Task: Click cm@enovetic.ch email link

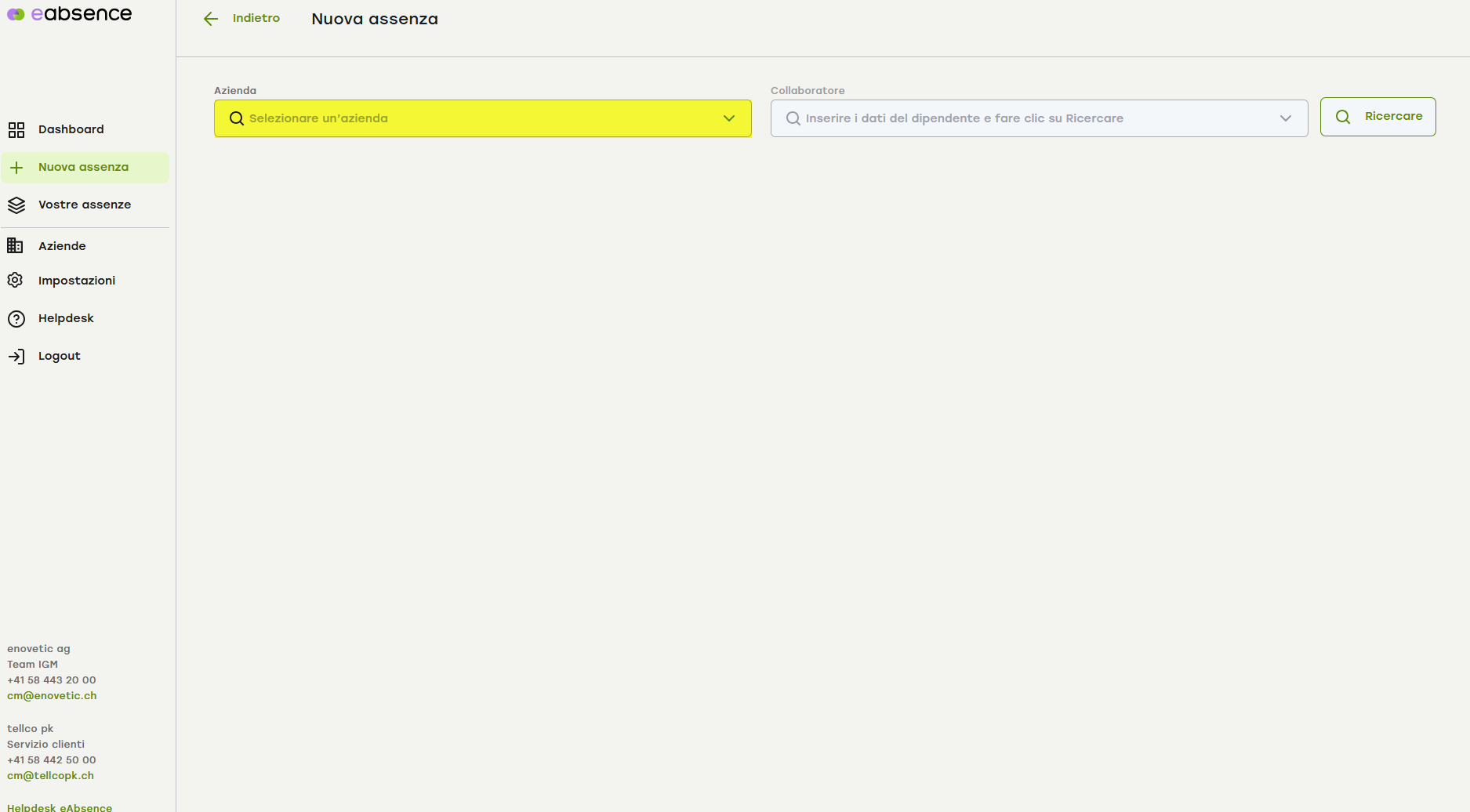Action: click(52, 696)
